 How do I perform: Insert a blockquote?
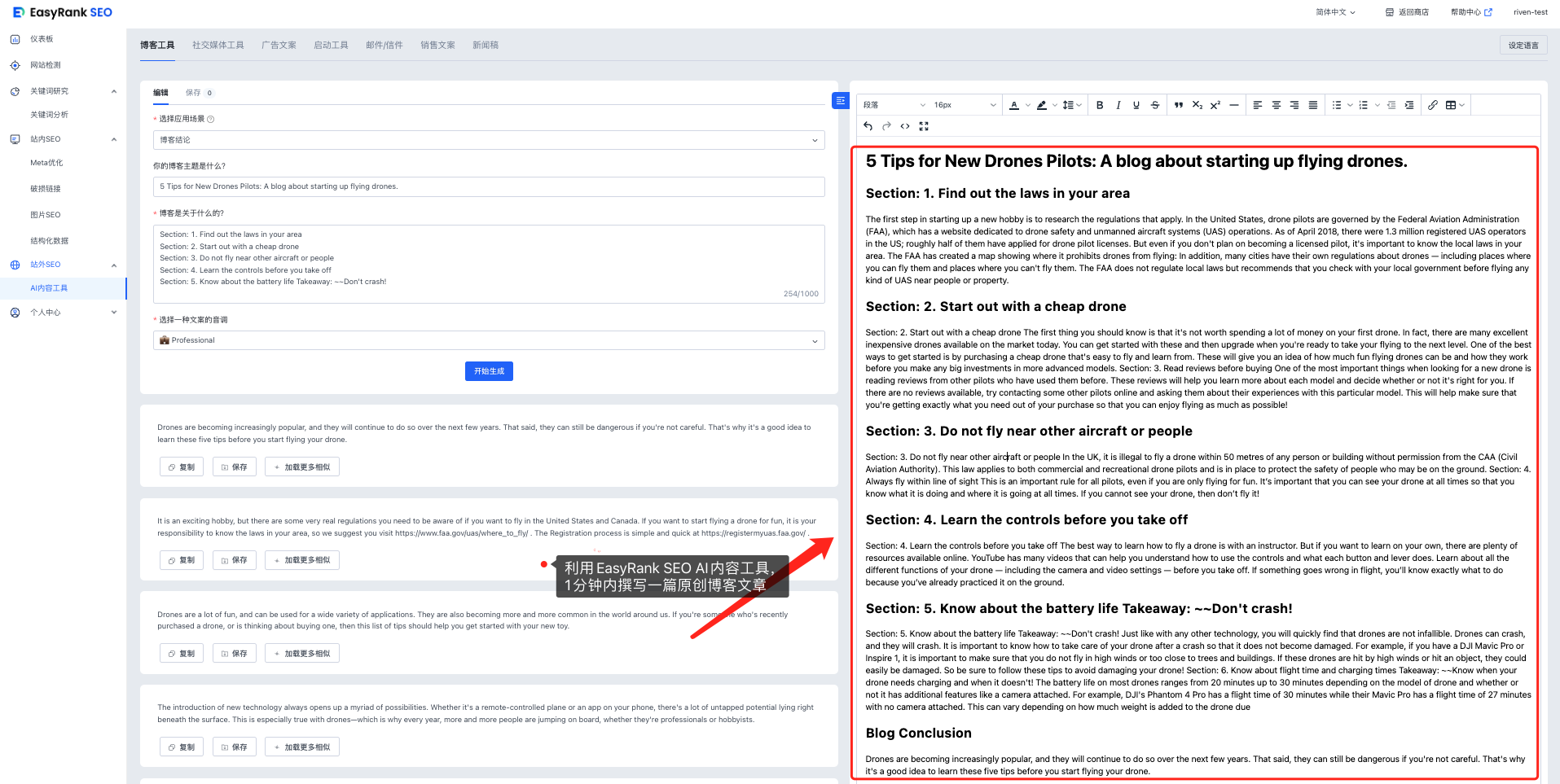pyautogui.click(x=1179, y=105)
